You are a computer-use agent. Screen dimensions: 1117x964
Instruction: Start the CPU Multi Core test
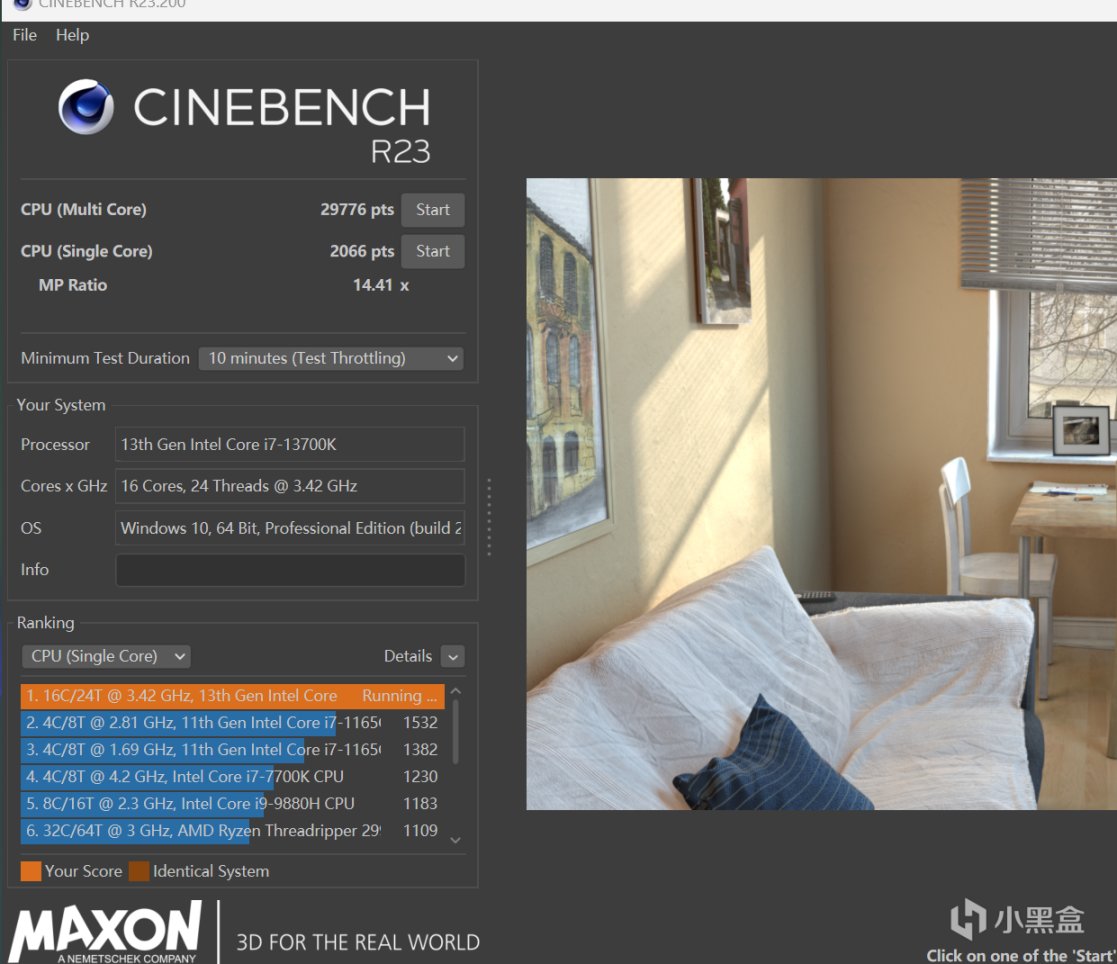[432, 209]
